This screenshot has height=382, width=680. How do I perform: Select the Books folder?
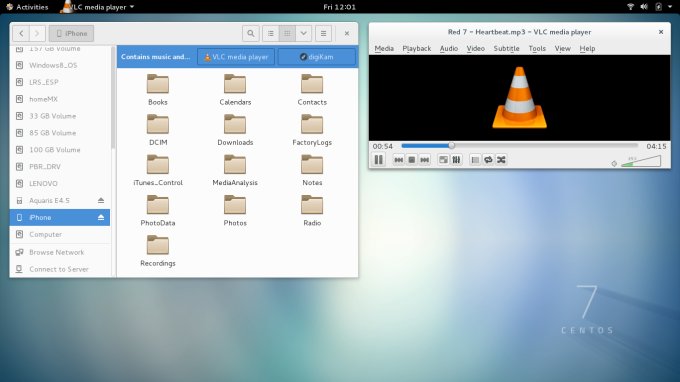(158, 89)
